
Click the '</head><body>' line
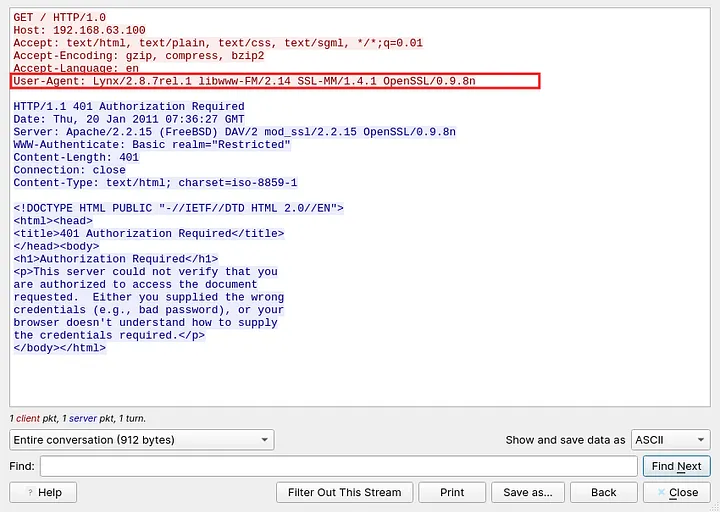(x=56, y=246)
